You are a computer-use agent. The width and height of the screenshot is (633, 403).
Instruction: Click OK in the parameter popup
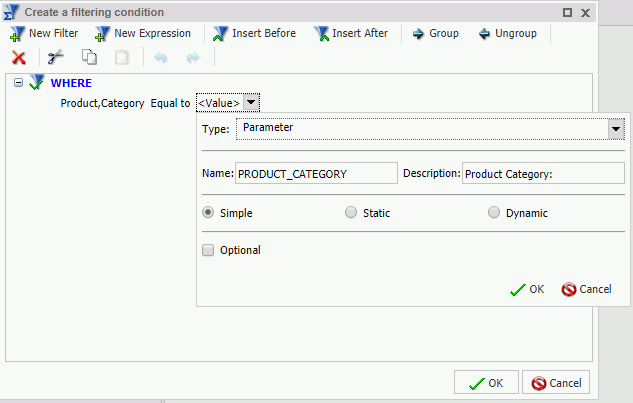click(527, 289)
